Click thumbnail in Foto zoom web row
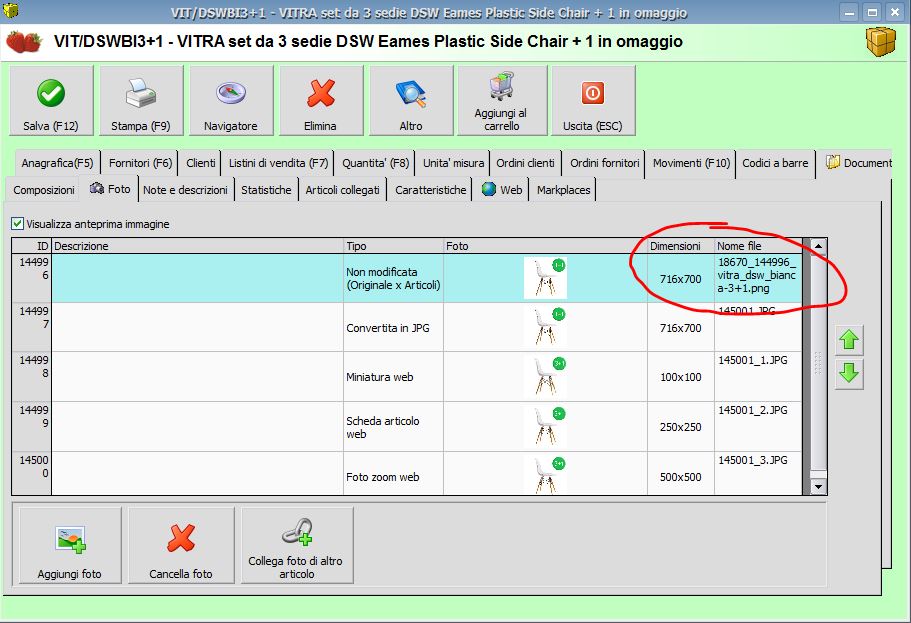This screenshot has height=623, width=911. [x=545, y=475]
